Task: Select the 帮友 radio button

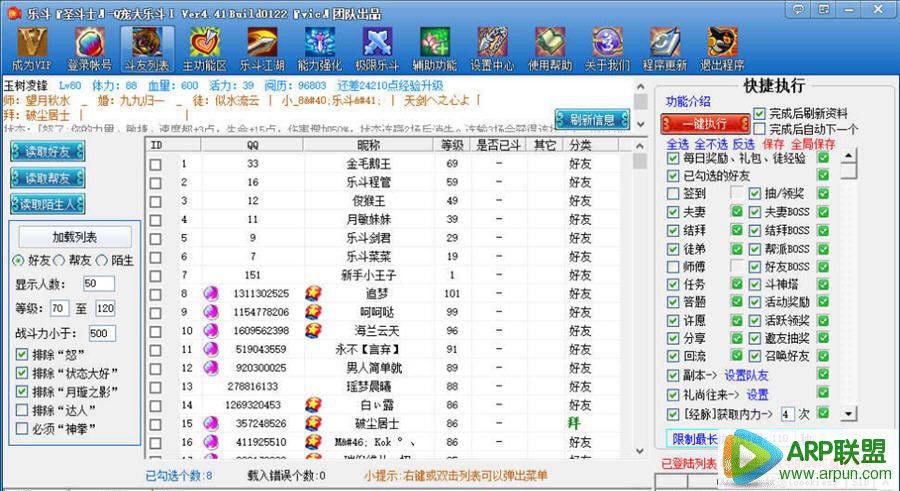Action: click(x=59, y=261)
